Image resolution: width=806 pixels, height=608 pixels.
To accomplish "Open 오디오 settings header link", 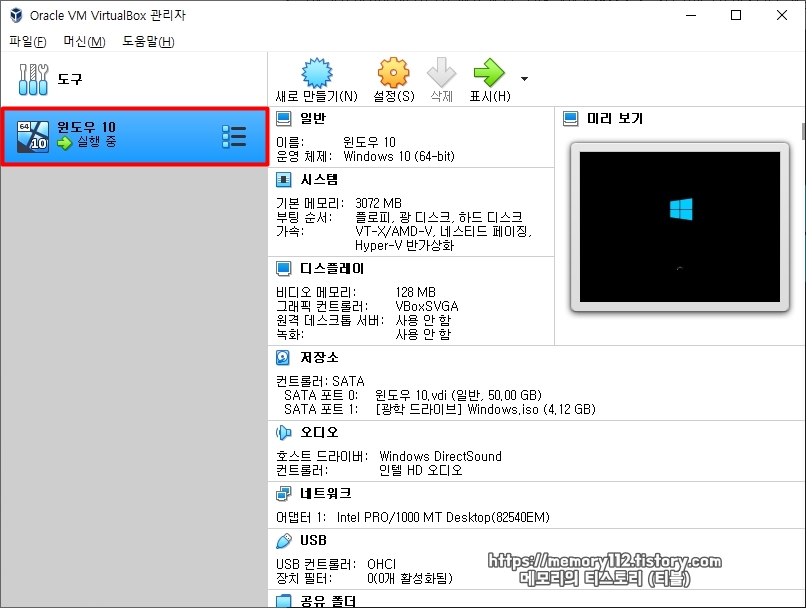I will 319,432.
